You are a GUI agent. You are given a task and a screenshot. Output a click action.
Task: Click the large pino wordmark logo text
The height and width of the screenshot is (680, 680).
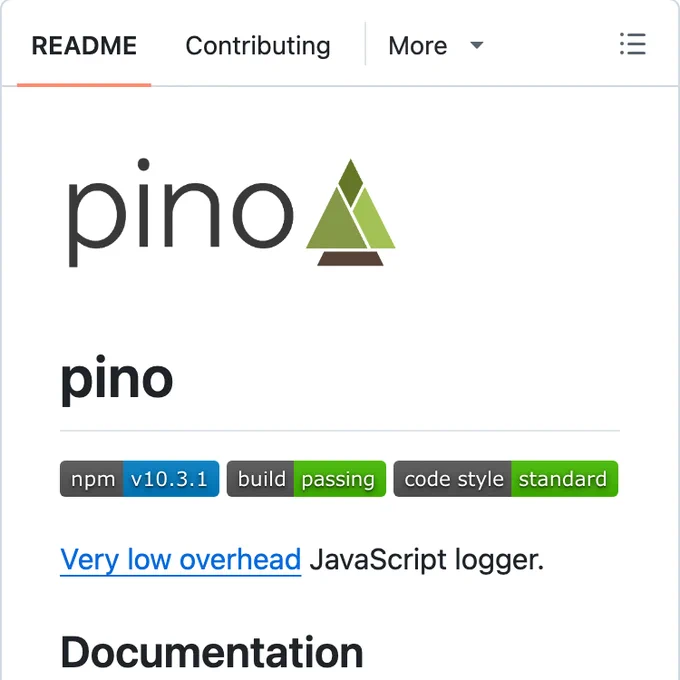pos(181,212)
